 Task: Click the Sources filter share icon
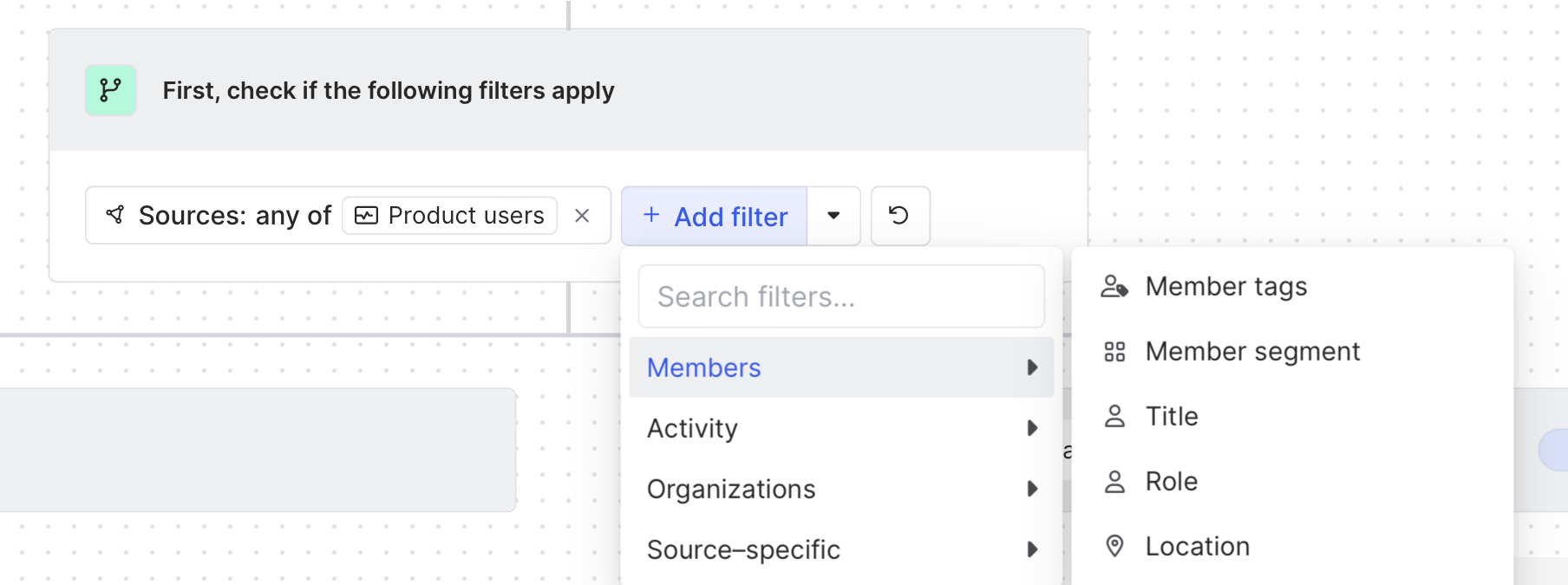[x=115, y=215]
